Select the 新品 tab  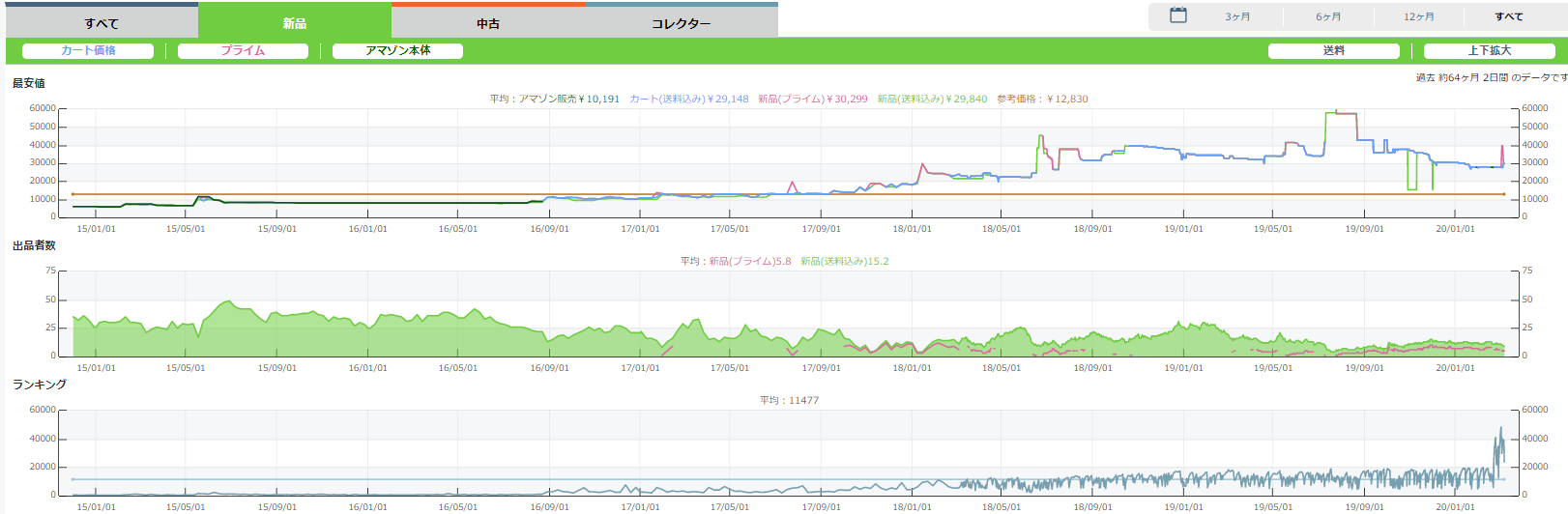(x=295, y=23)
